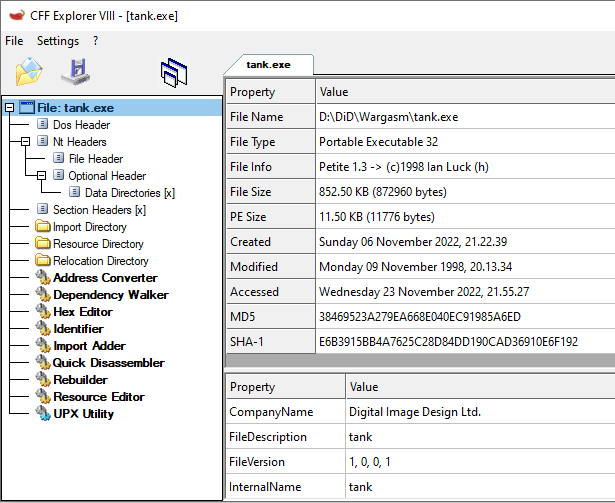
Task: Click the Save floppy disk toolbar icon
Action: point(76,71)
